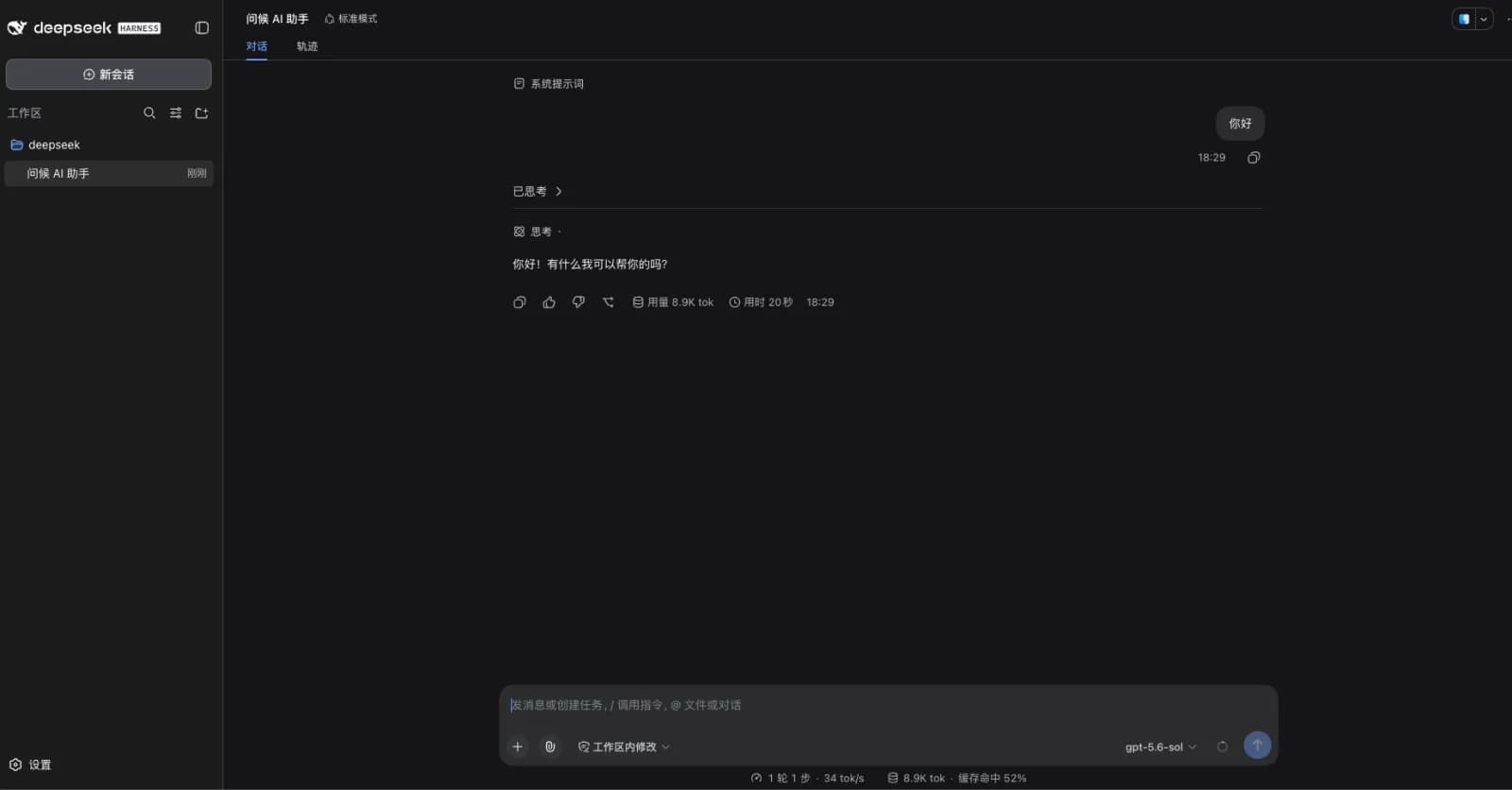This screenshot has height=790, width=1512.
Task: View the 系统提示词 system prompt
Action: click(x=548, y=84)
